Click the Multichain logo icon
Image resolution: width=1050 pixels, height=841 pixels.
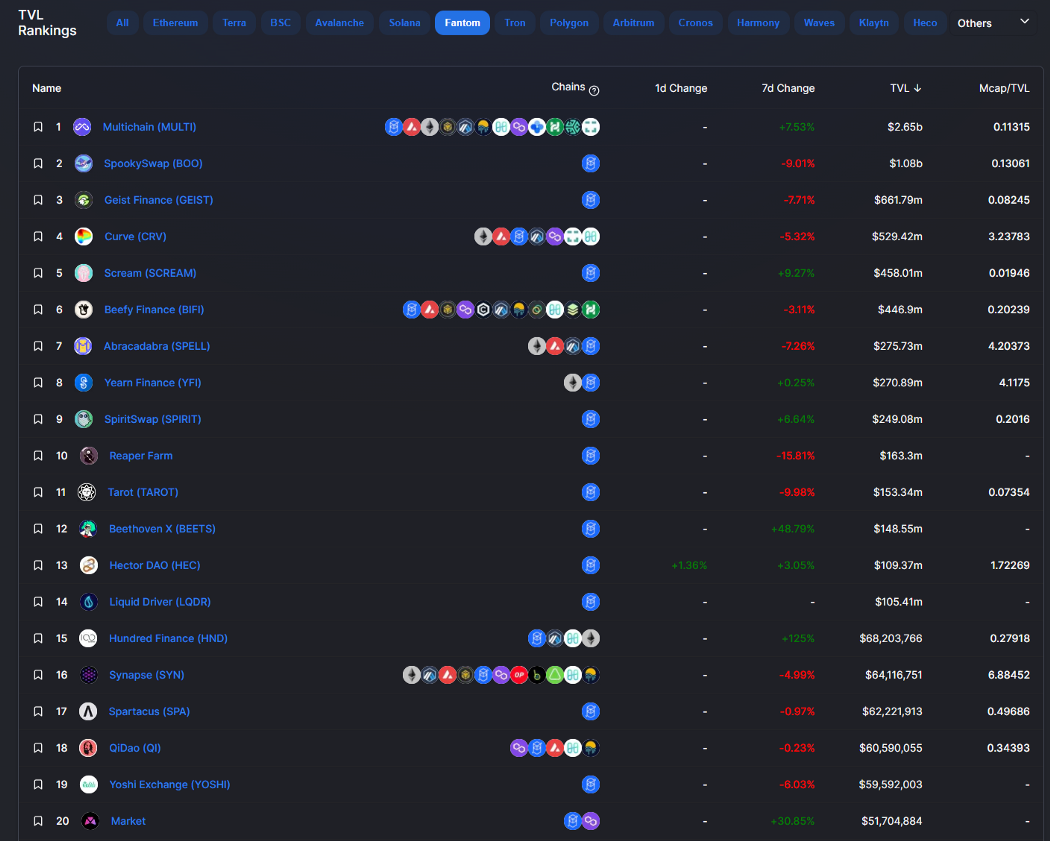click(x=82, y=127)
